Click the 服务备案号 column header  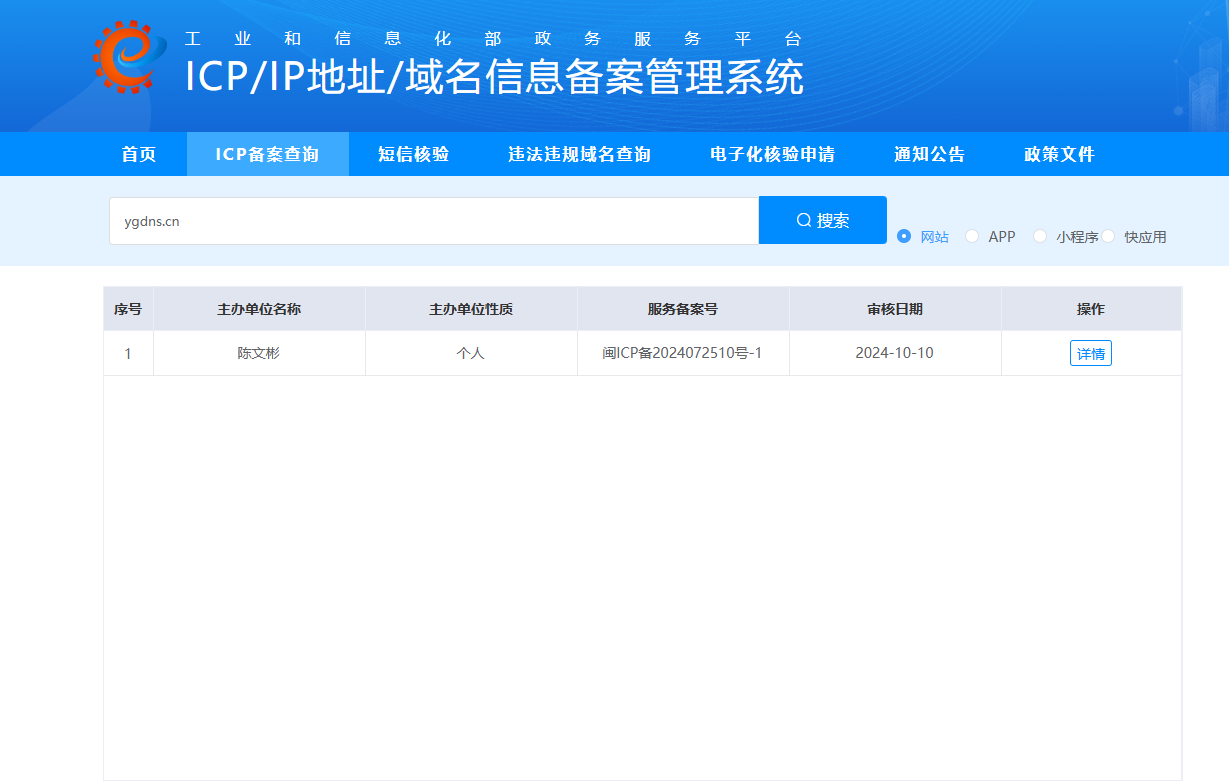[683, 309]
